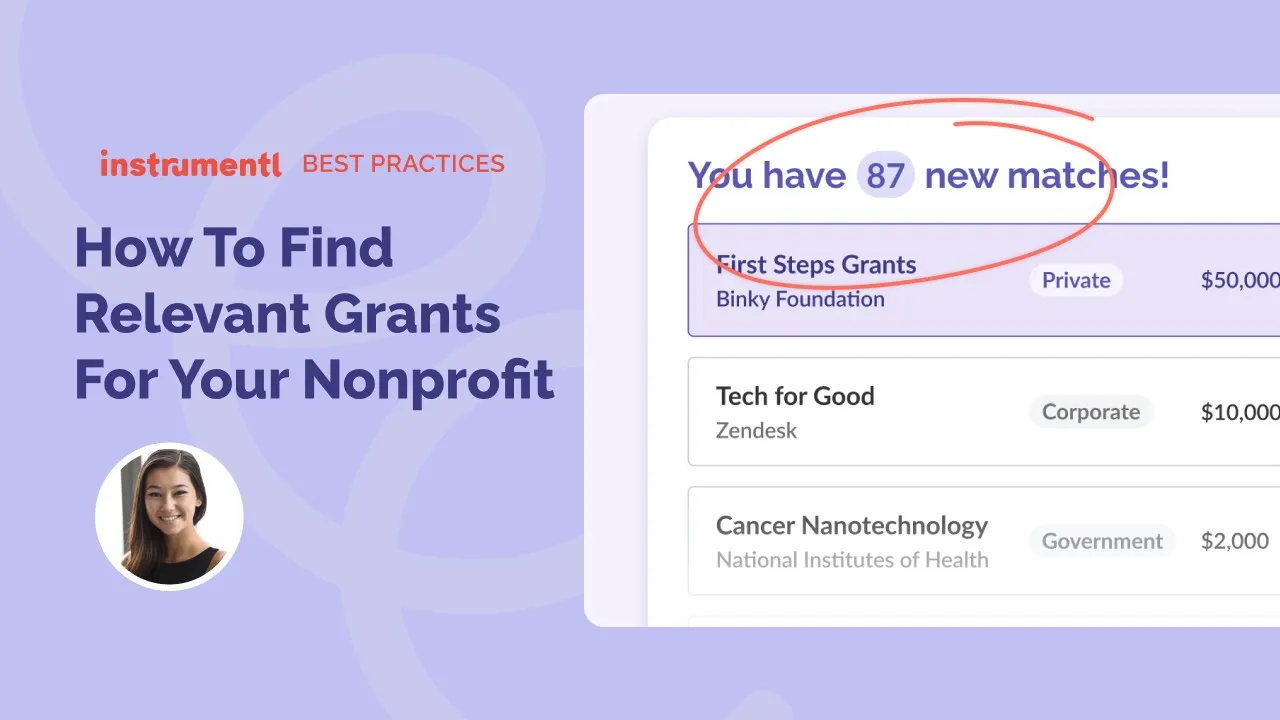Select the Corporate funder type tag
Screen dimensions: 1280x720
pos(1091,412)
